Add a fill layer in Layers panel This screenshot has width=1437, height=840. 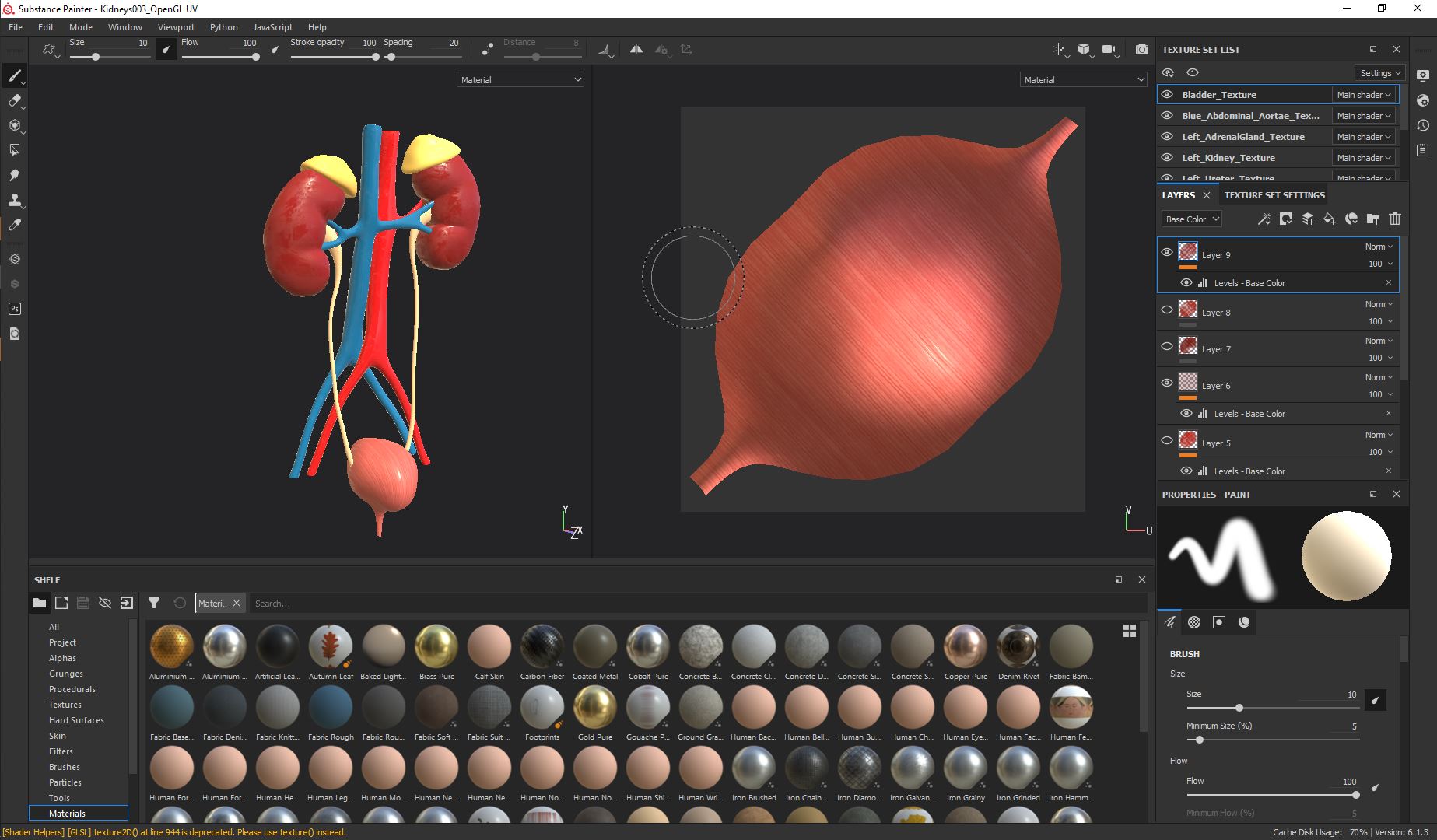point(1330,219)
